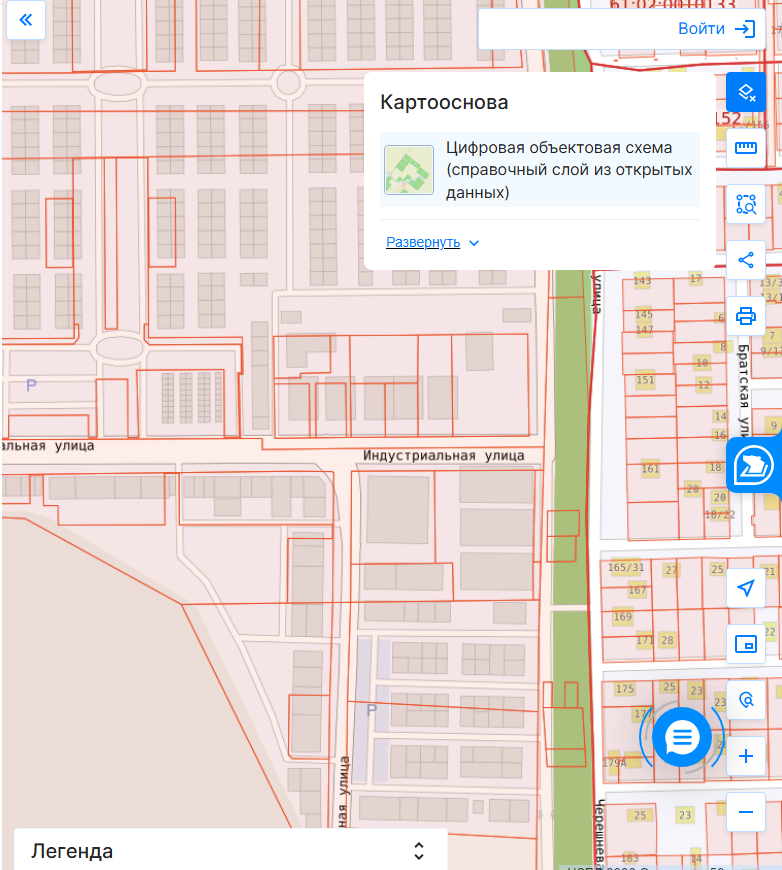The width and height of the screenshot is (782, 870).
Task: Click house number 161 on map
Action: pos(650,469)
